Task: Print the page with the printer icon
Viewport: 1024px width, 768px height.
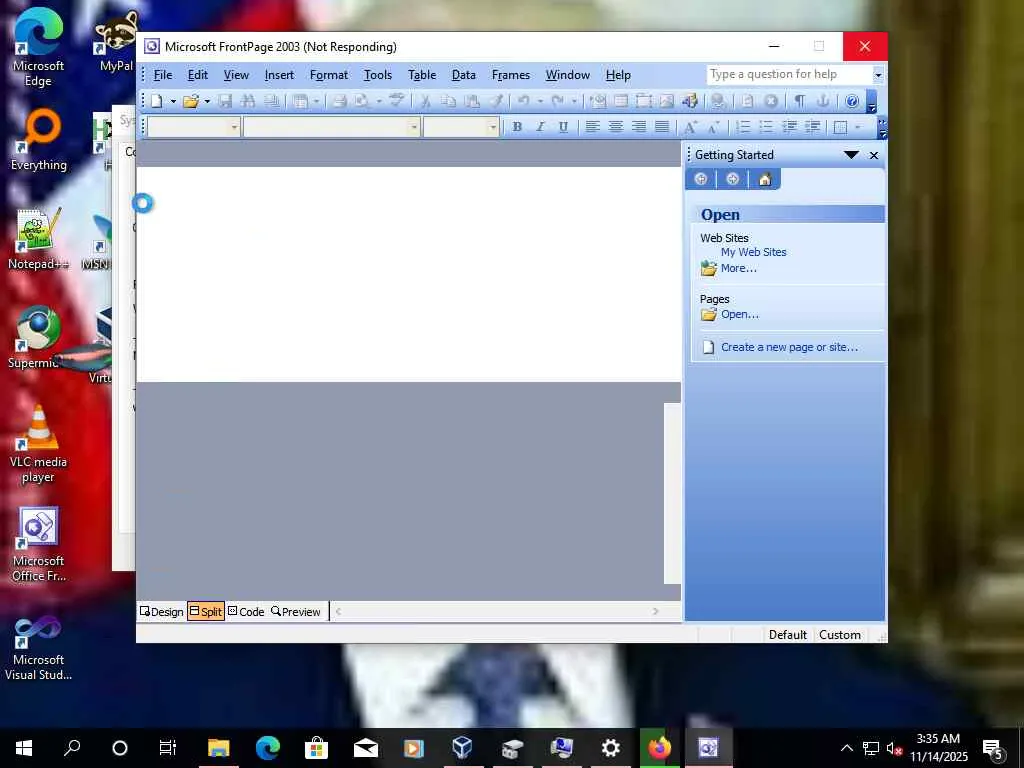Action: [x=339, y=101]
